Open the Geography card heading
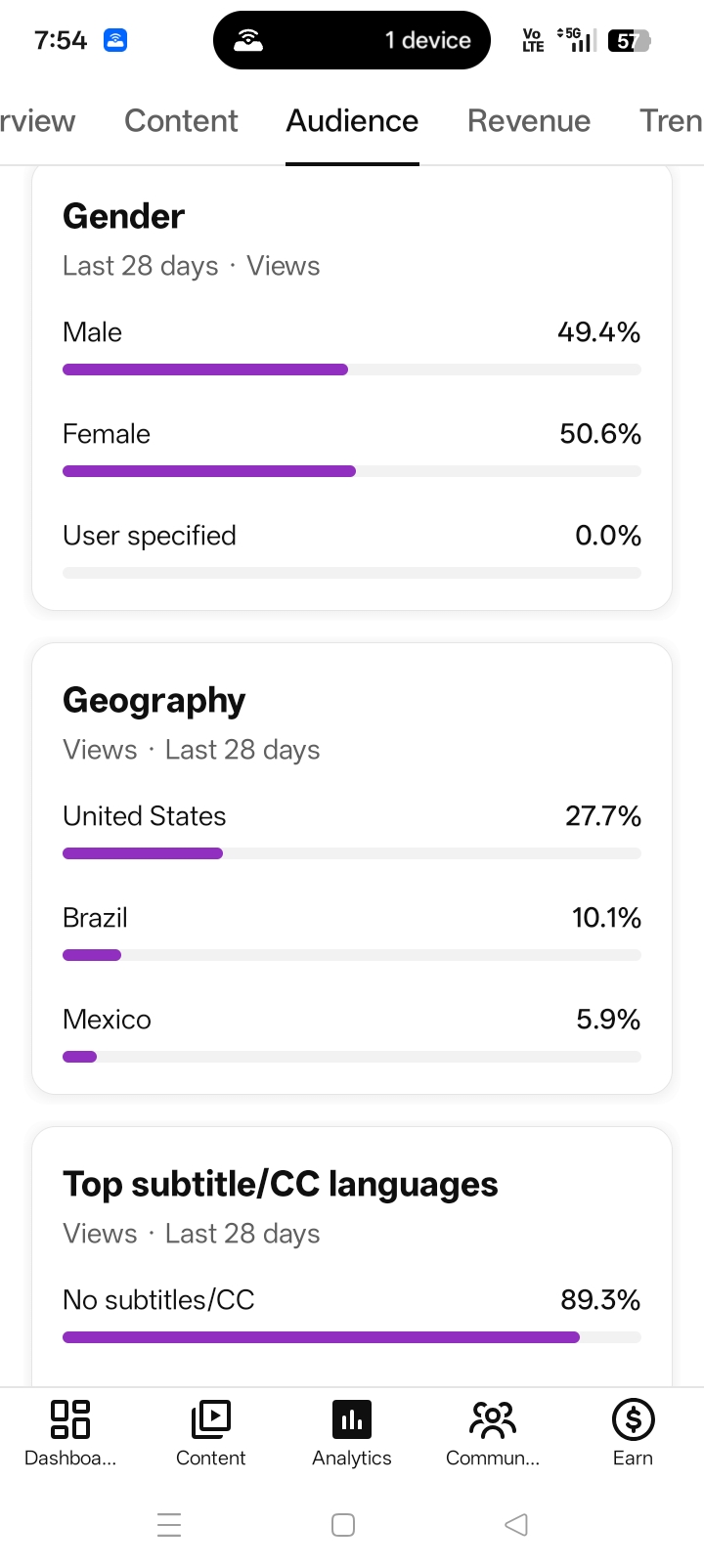 [x=154, y=701]
